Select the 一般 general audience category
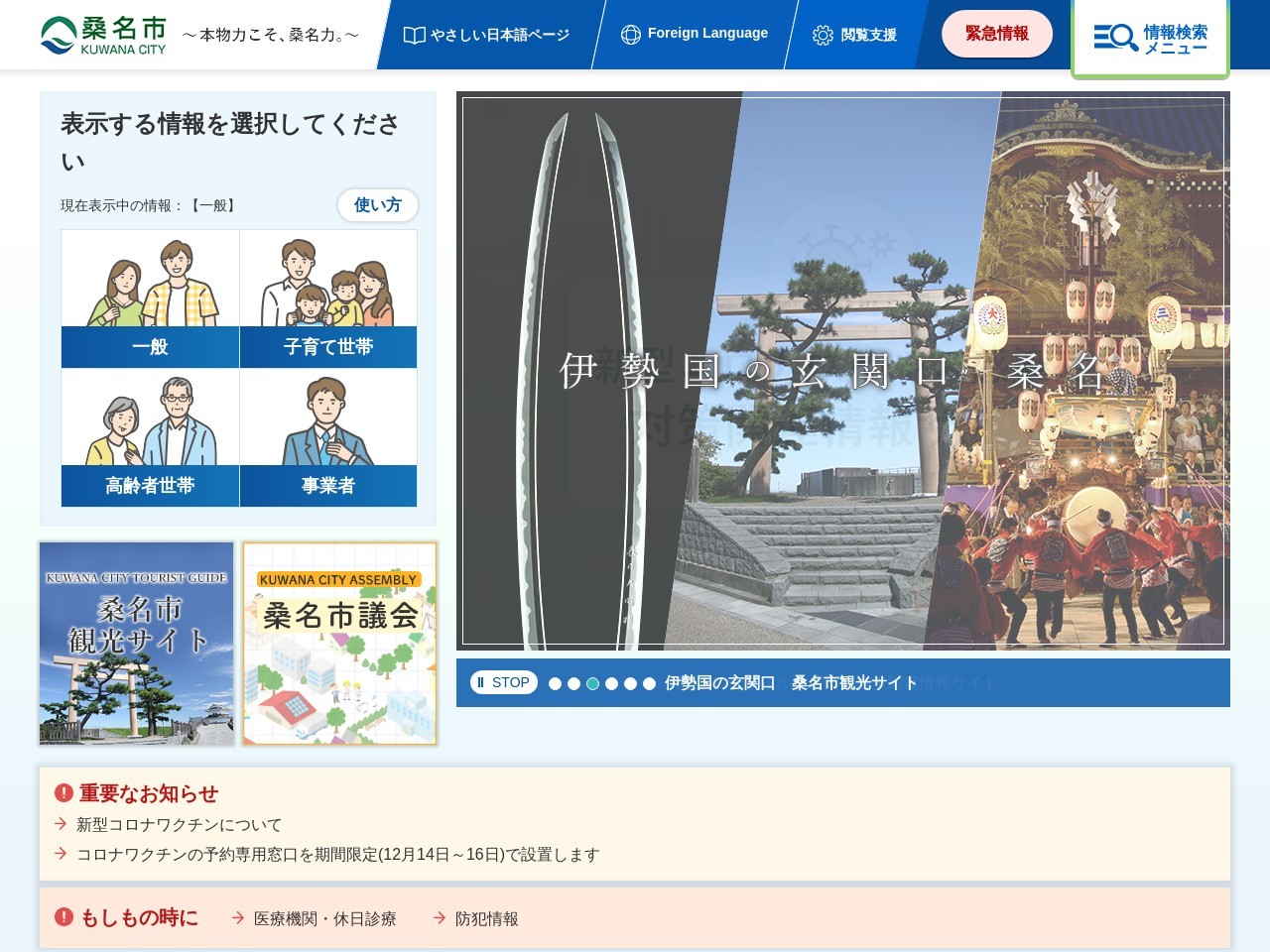The width and height of the screenshot is (1270, 952). 150,298
